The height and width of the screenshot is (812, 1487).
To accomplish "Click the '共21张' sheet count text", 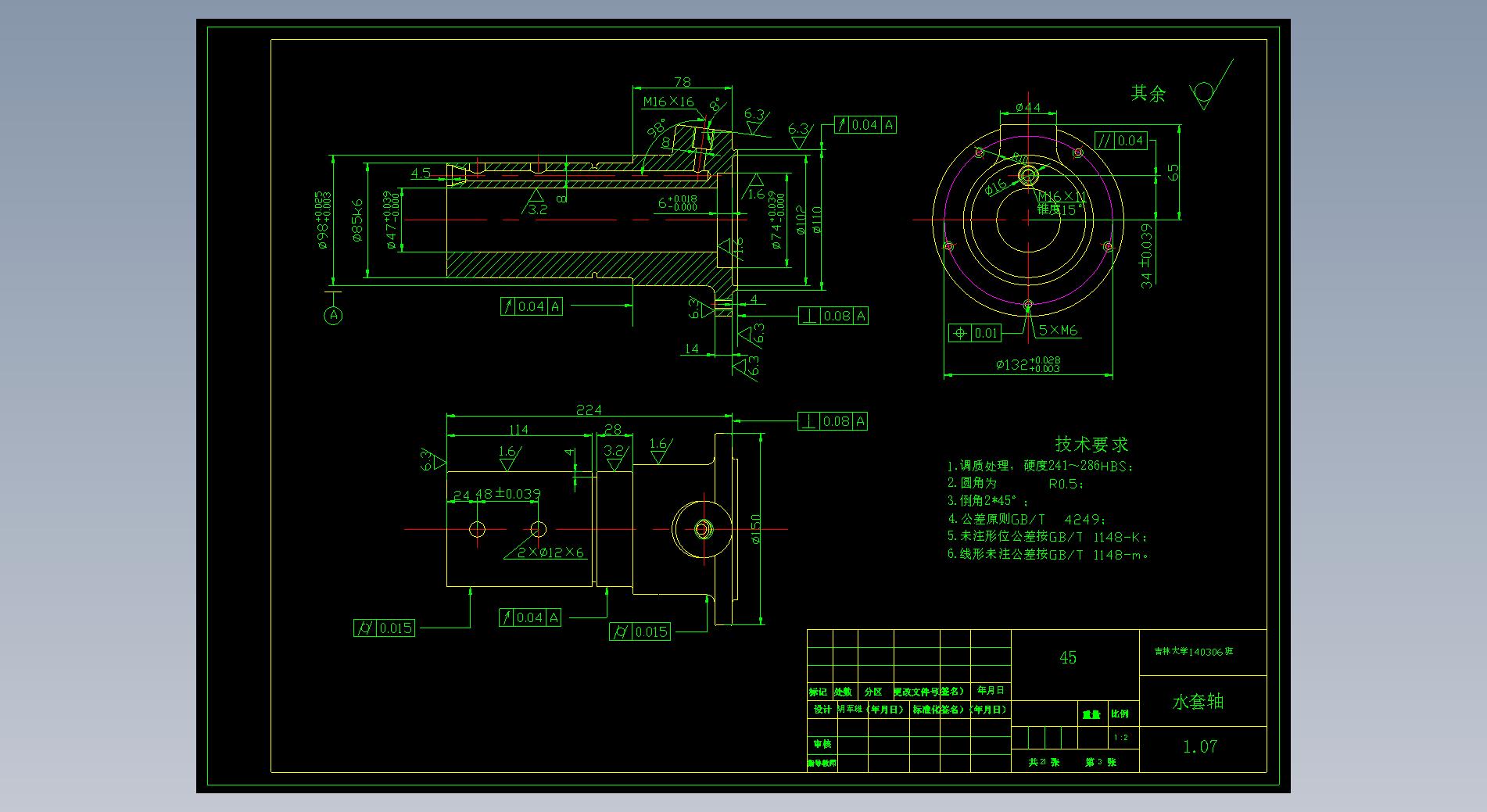I will pyautogui.click(x=1044, y=762).
